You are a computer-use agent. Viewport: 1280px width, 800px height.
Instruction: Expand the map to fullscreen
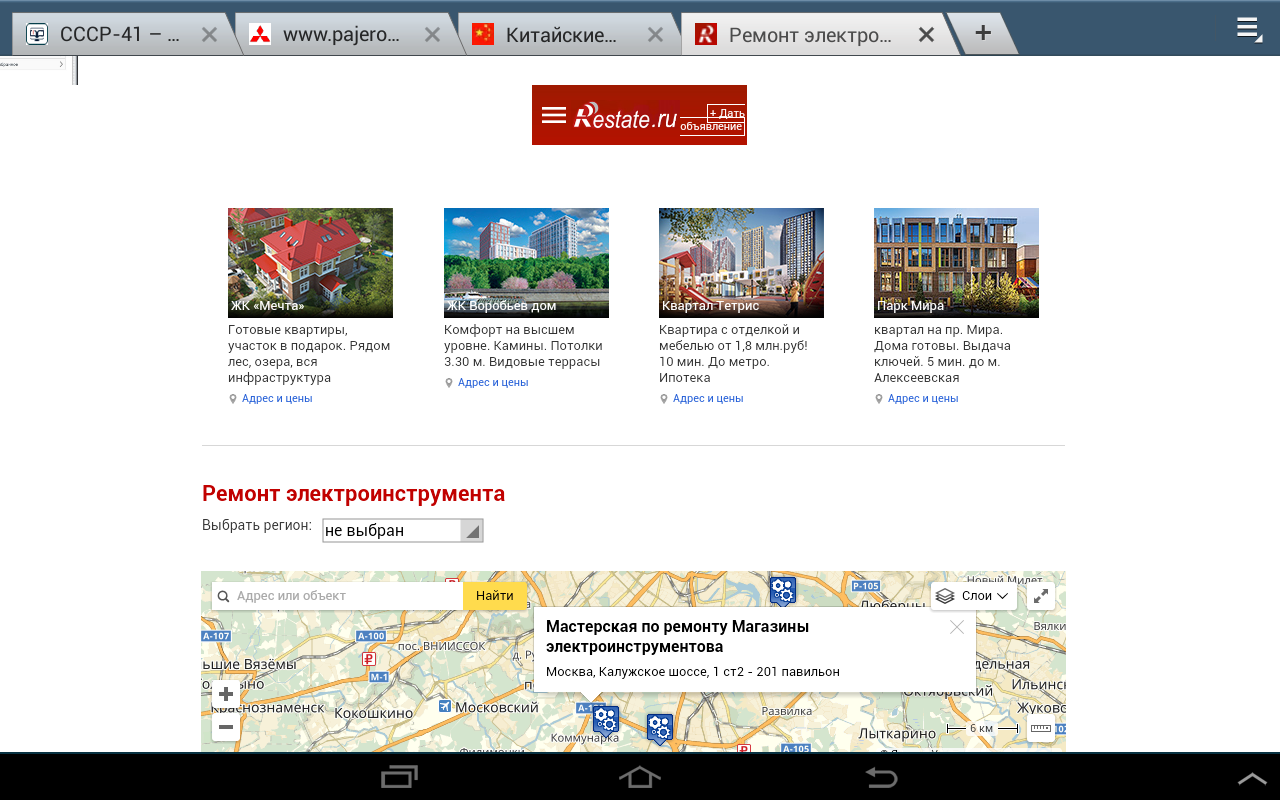point(1040,596)
